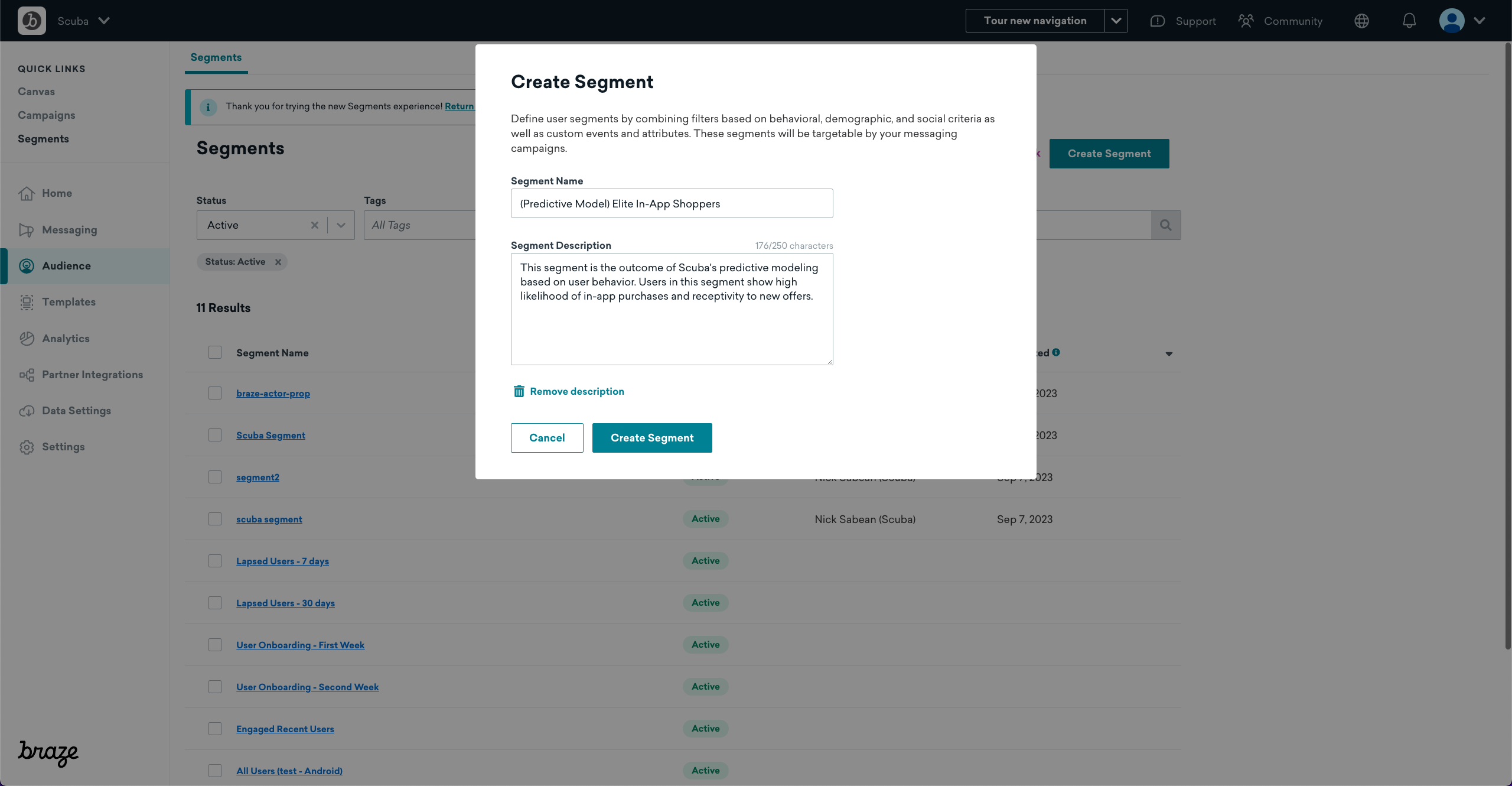Click the Cancel button
Image resolution: width=1512 pixels, height=786 pixels.
[x=547, y=438]
